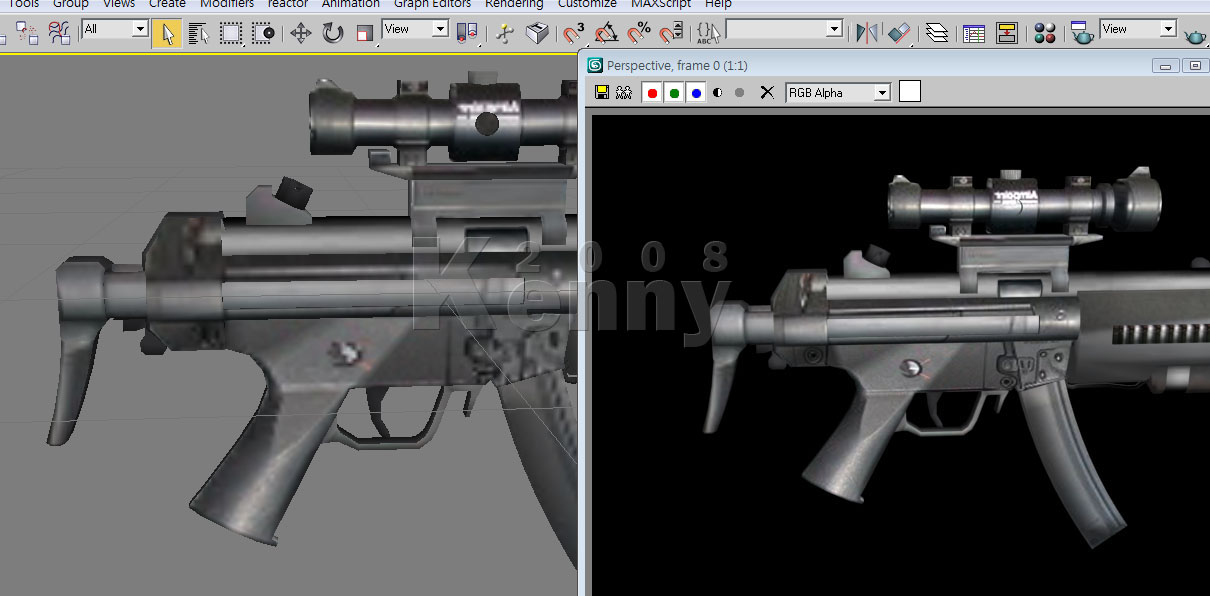Open the Customize menu
The image size is (1210, 596).
[x=588, y=4]
